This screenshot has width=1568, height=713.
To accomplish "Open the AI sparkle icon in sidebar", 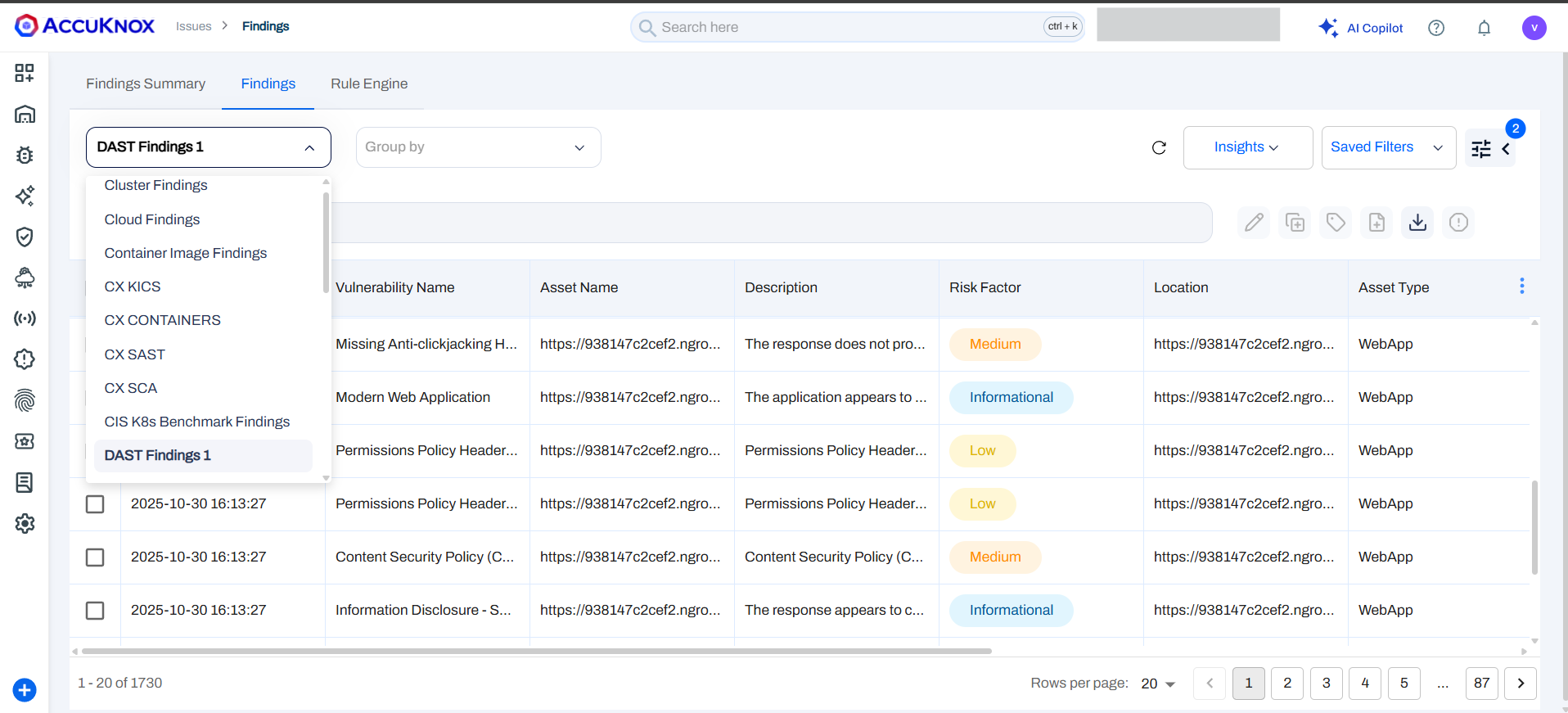I will tap(25, 196).
